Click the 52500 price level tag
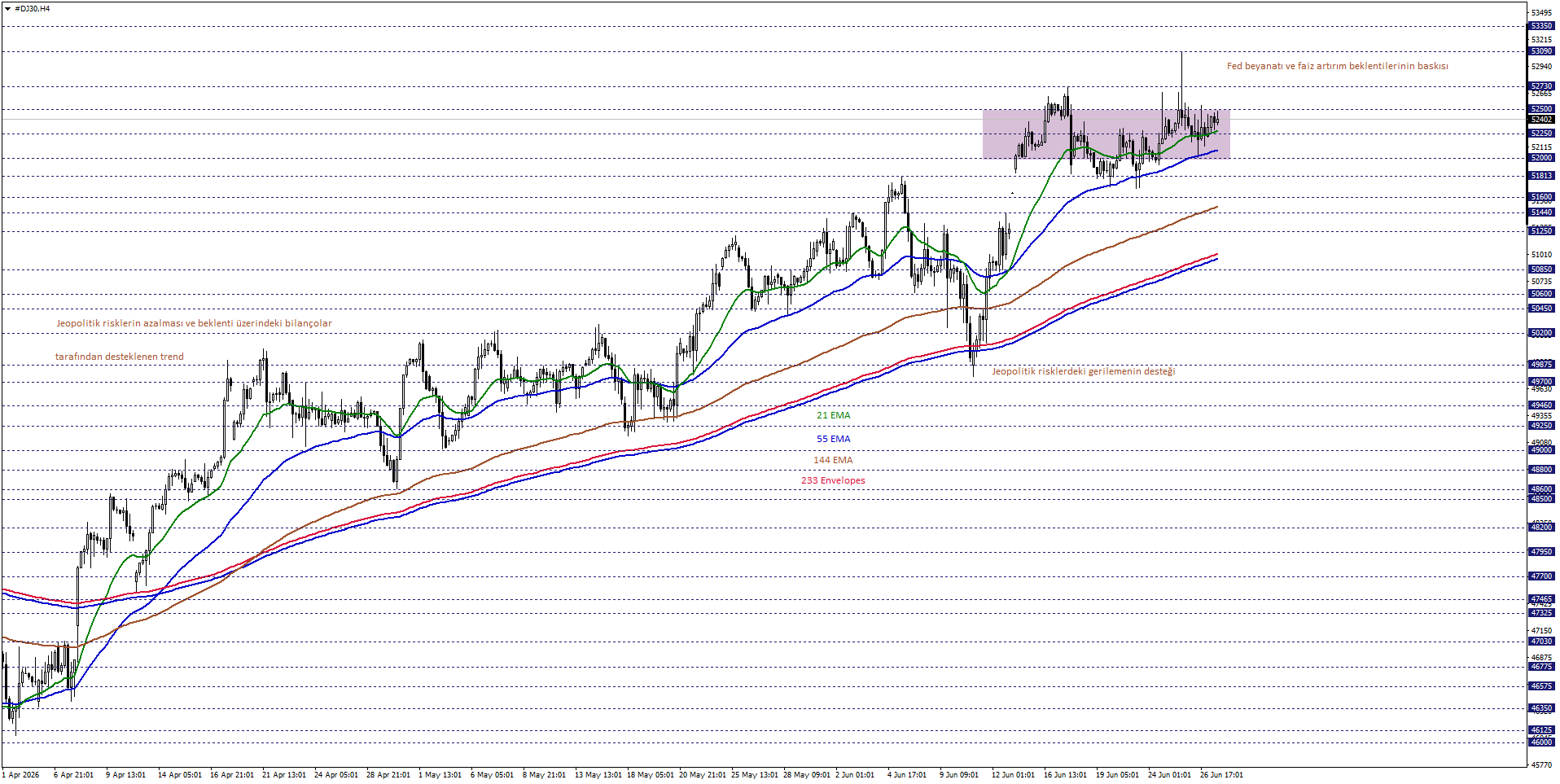The width and height of the screenshot is (1560, 784). 1541,109
